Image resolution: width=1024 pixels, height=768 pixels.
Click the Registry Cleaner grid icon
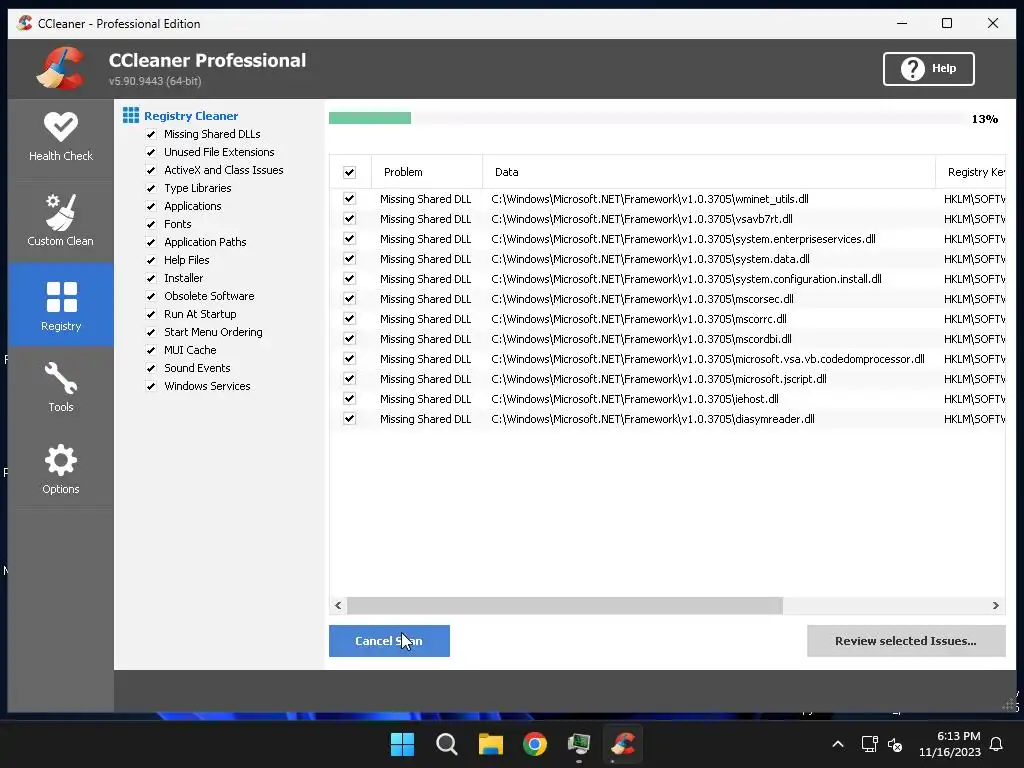tap(131, 116)
